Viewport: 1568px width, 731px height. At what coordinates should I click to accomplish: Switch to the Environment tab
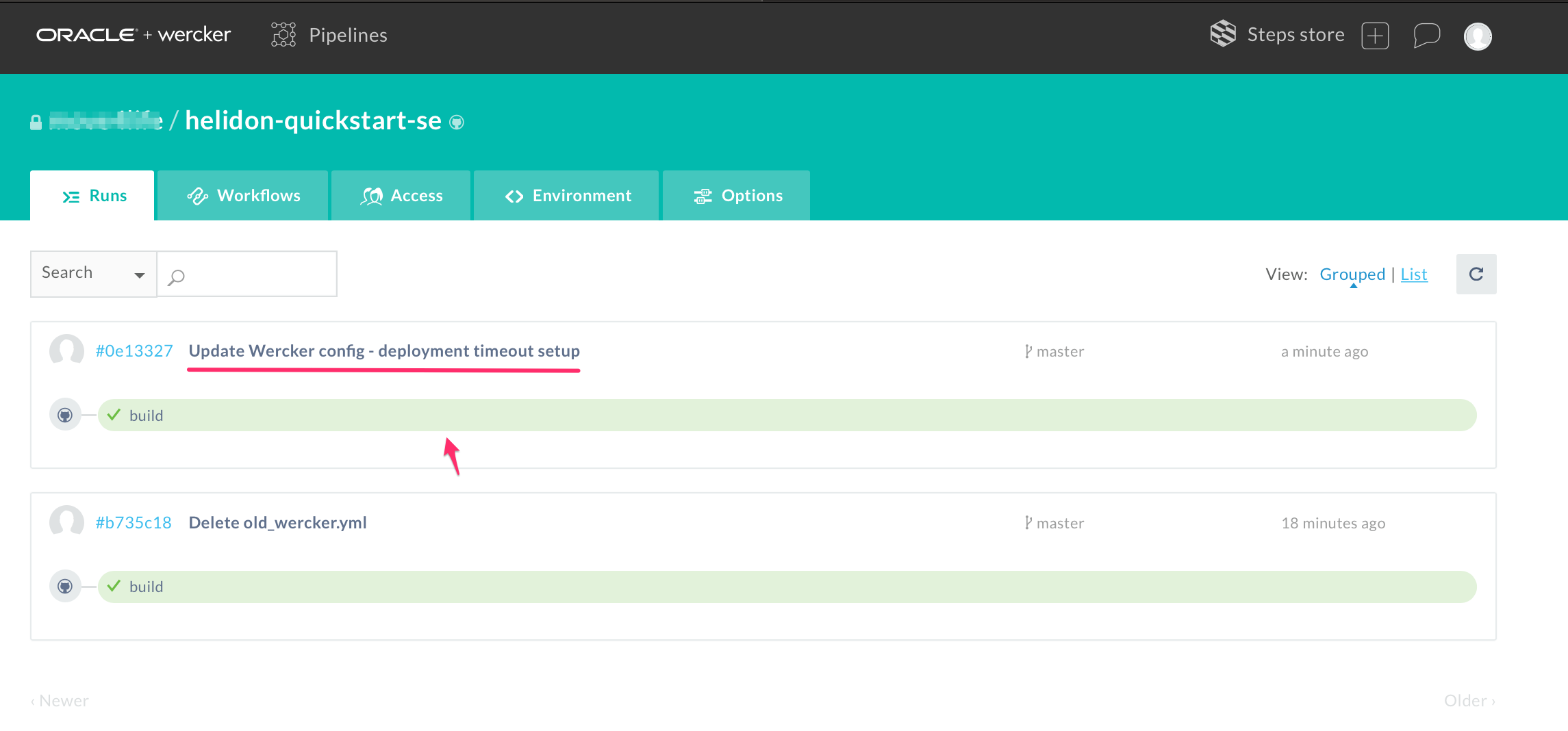coord(567,196)
